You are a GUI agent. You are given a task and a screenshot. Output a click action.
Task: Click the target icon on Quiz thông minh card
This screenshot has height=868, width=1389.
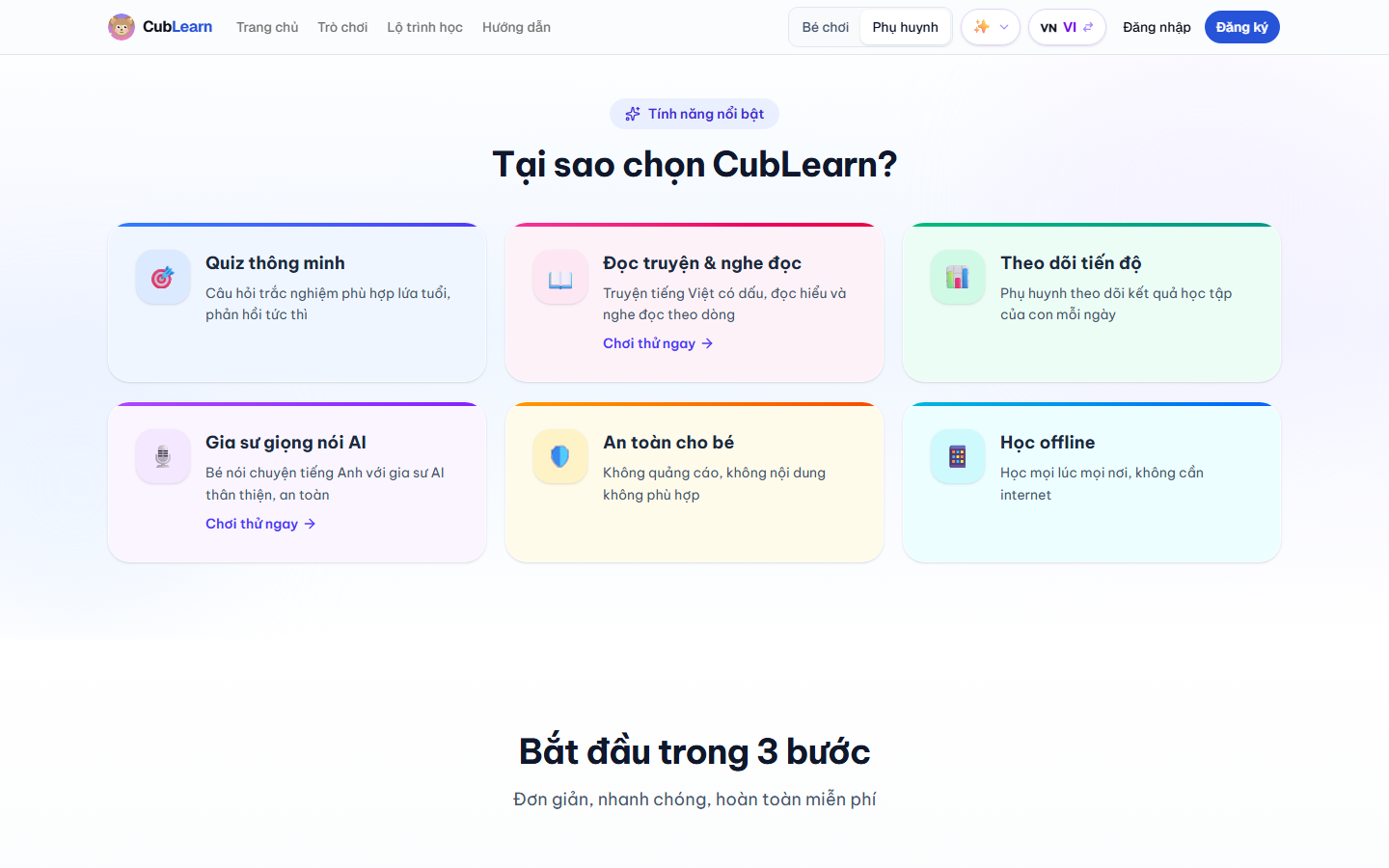pos(163,278)
